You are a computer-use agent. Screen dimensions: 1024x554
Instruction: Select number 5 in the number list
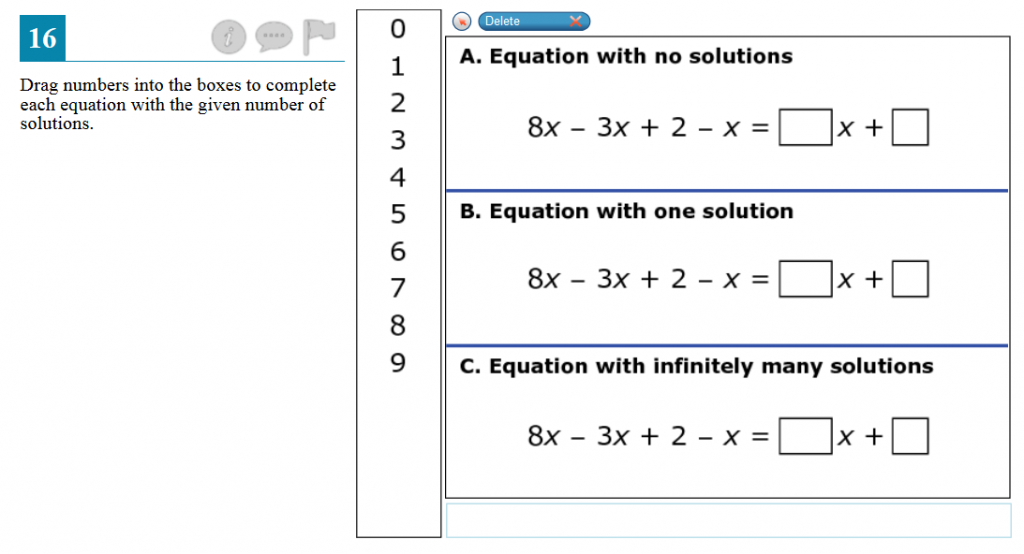pyautogui.click(x=398, y=214)
